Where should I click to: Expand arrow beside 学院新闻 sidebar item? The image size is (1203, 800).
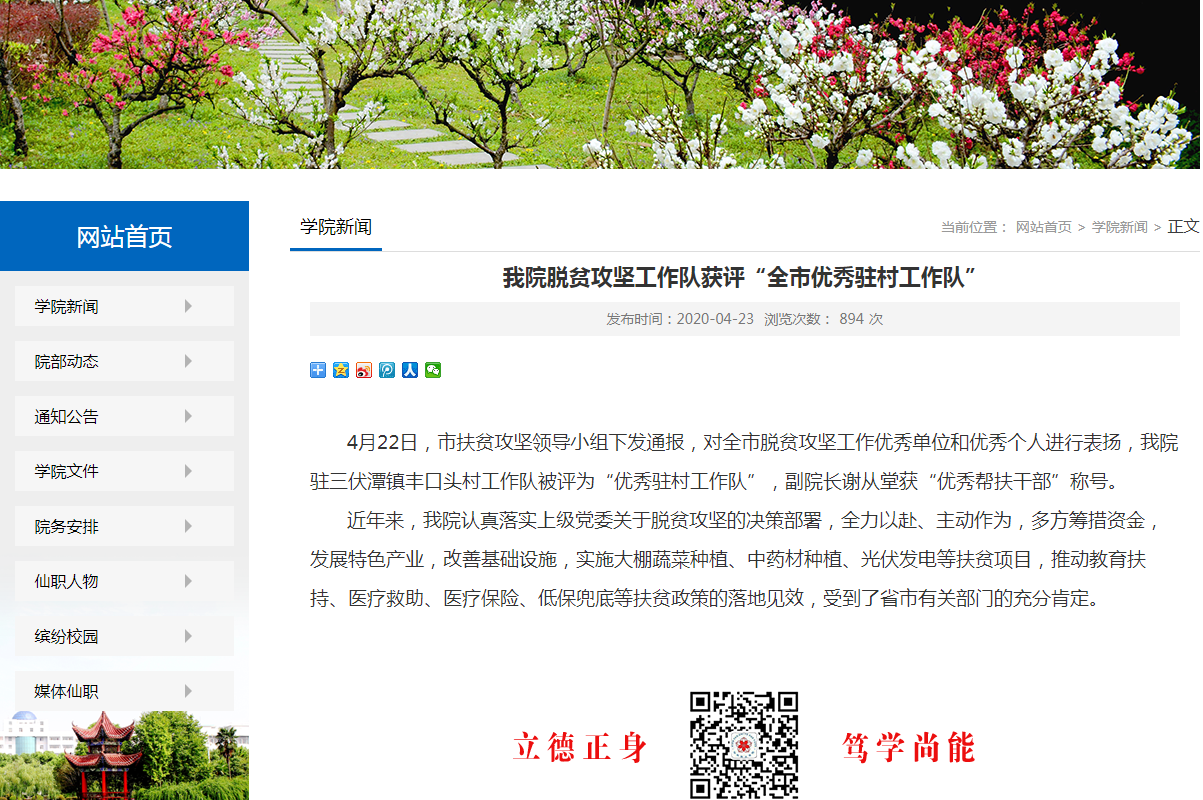(x=188, y=306)
